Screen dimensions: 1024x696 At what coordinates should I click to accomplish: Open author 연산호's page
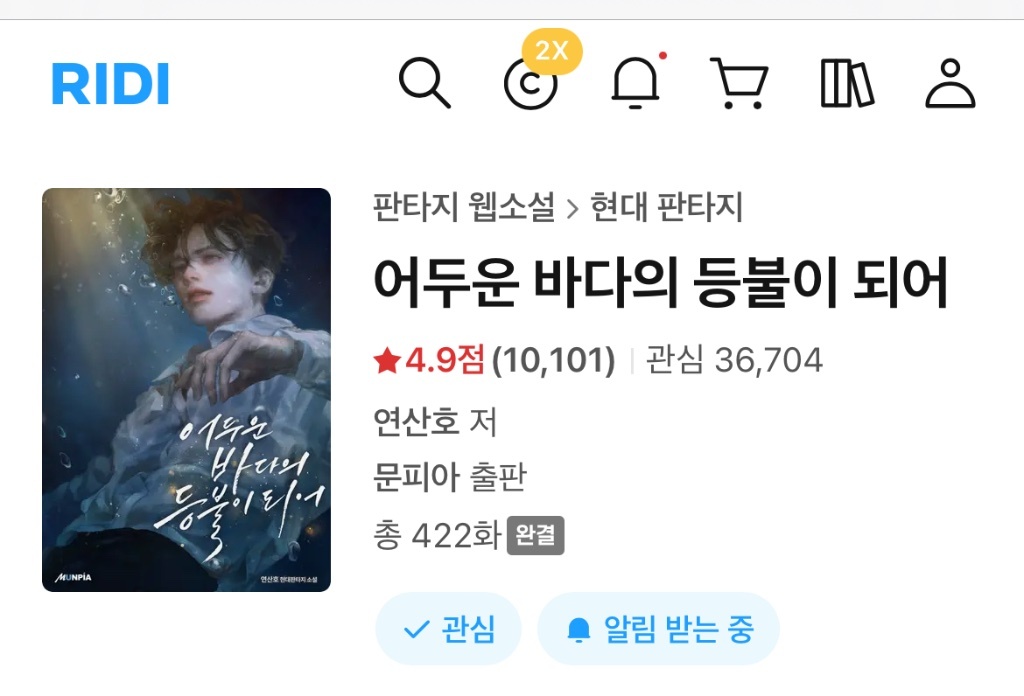click(x=415, y=421)
